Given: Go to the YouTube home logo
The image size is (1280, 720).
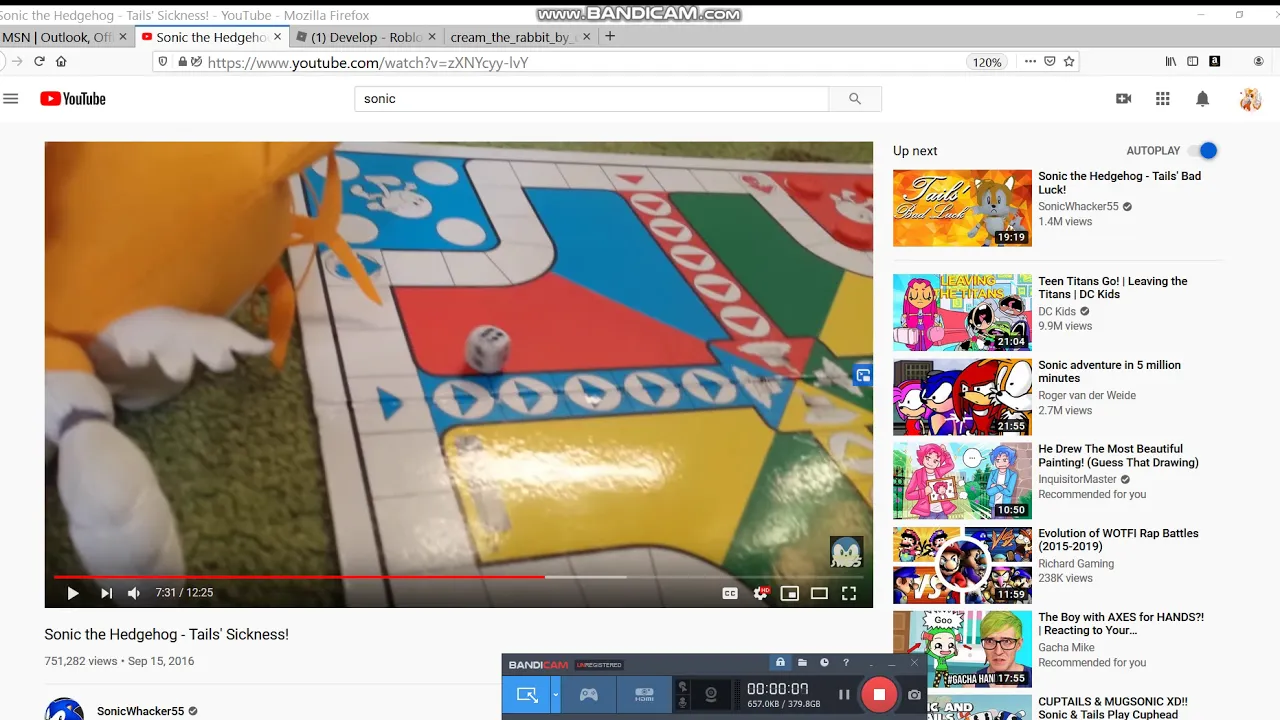Looking at the screenshot, I should (73, 99).
